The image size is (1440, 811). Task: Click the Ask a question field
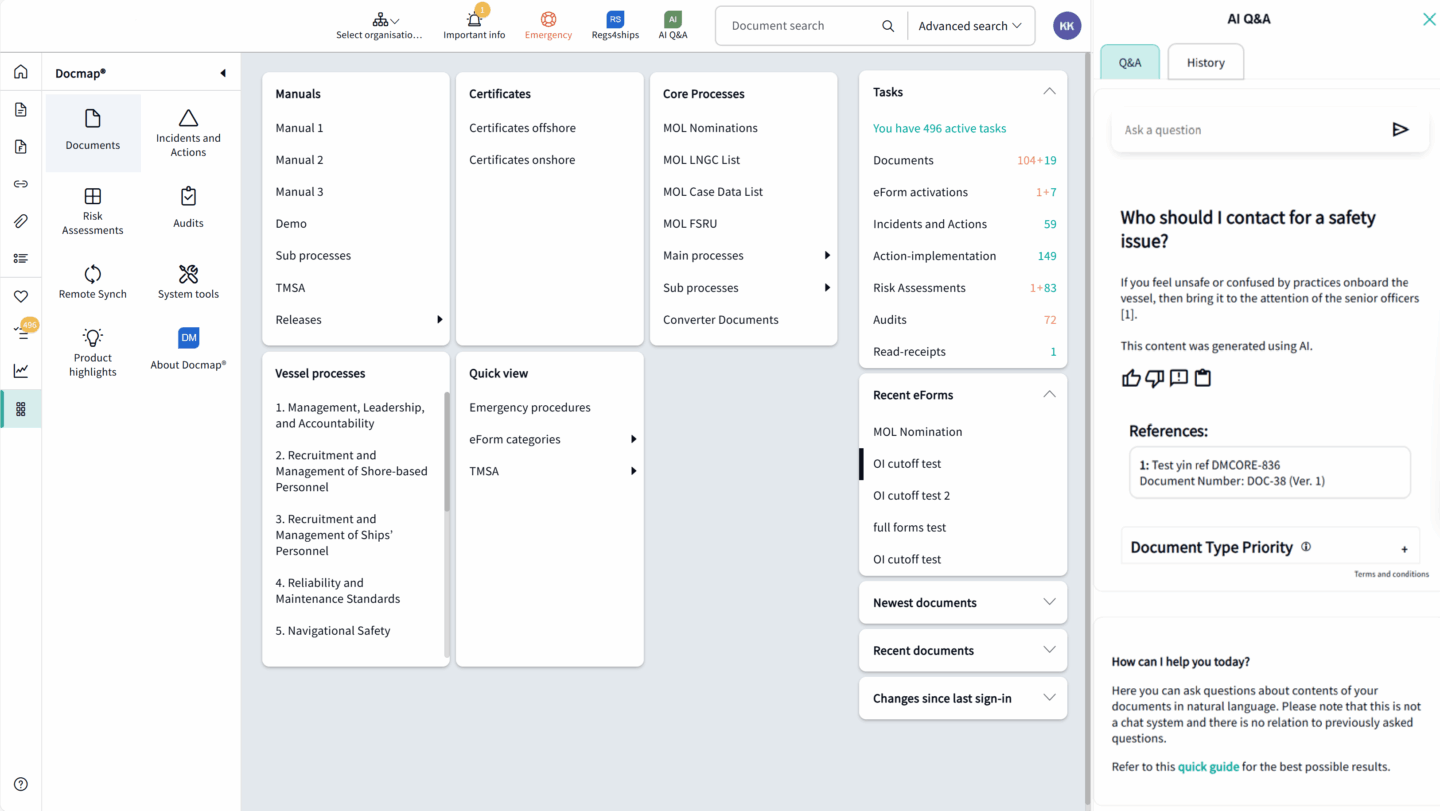[x=1250, y=130]
